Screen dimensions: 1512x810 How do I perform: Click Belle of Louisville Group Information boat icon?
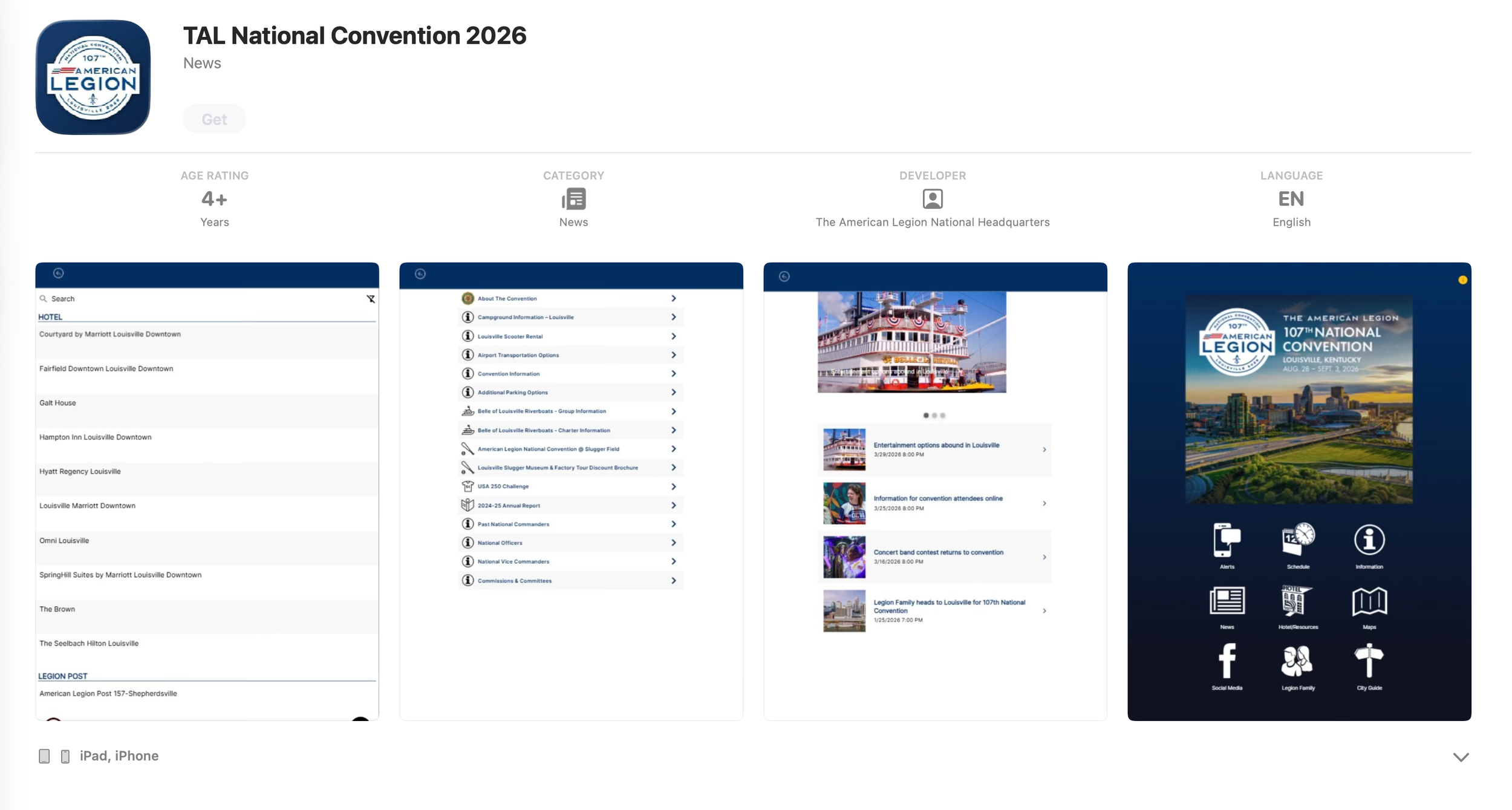(468, 411)
